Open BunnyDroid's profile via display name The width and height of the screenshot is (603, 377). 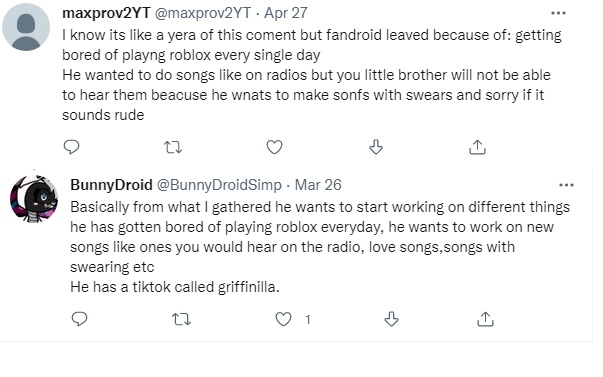112,185
